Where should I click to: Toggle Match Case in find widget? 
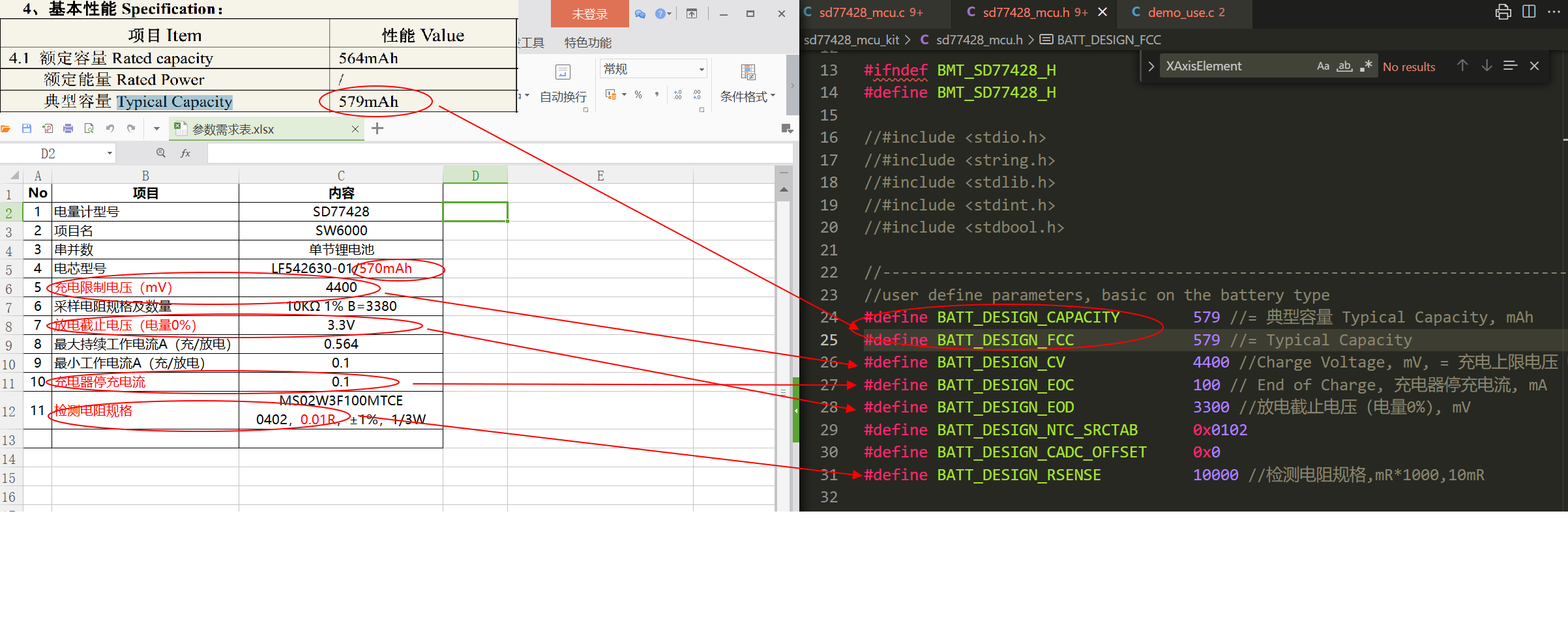(1323, 66)
